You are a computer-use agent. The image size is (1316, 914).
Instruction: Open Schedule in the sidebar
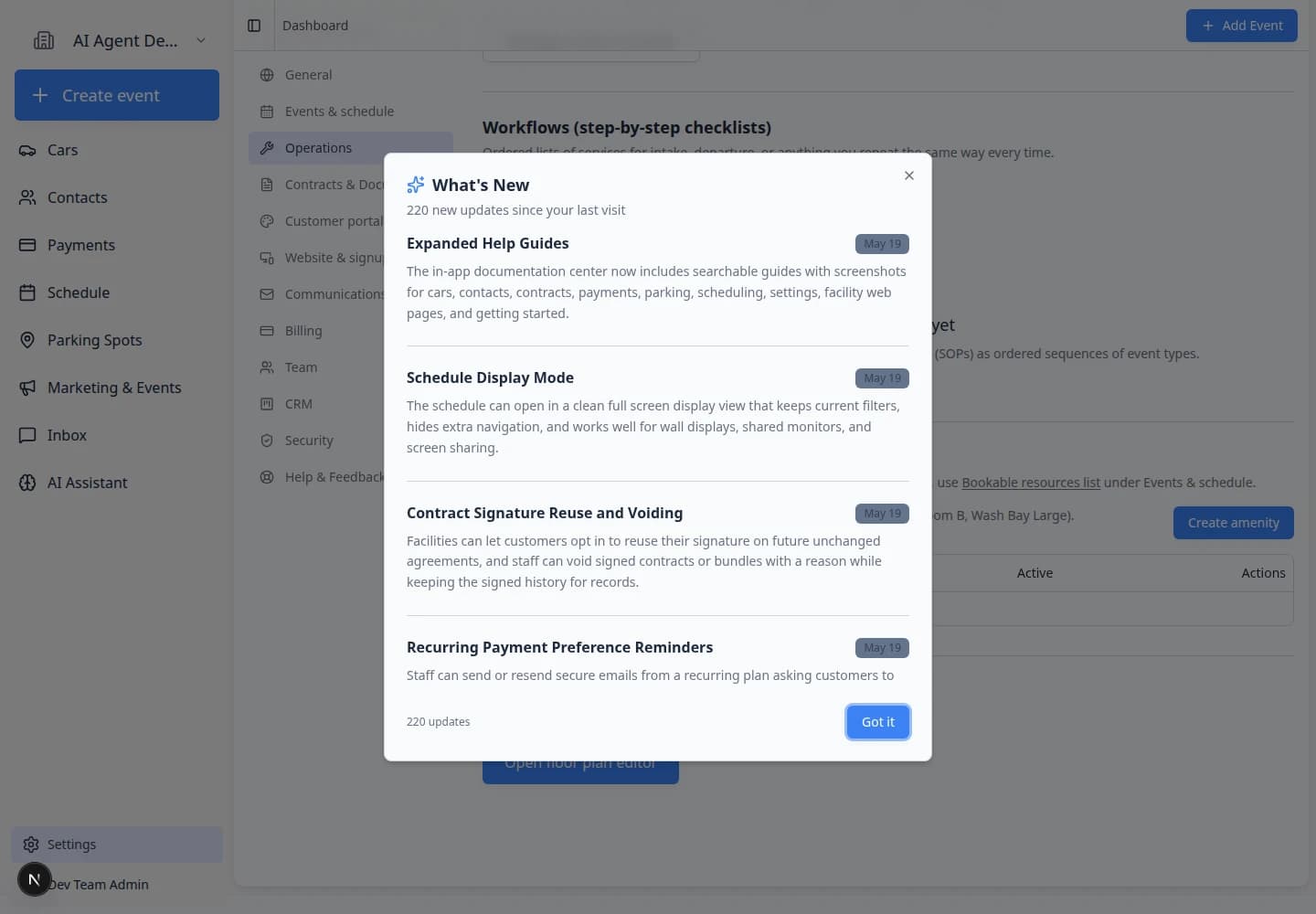pyautogui.click(x=117, y=292)
